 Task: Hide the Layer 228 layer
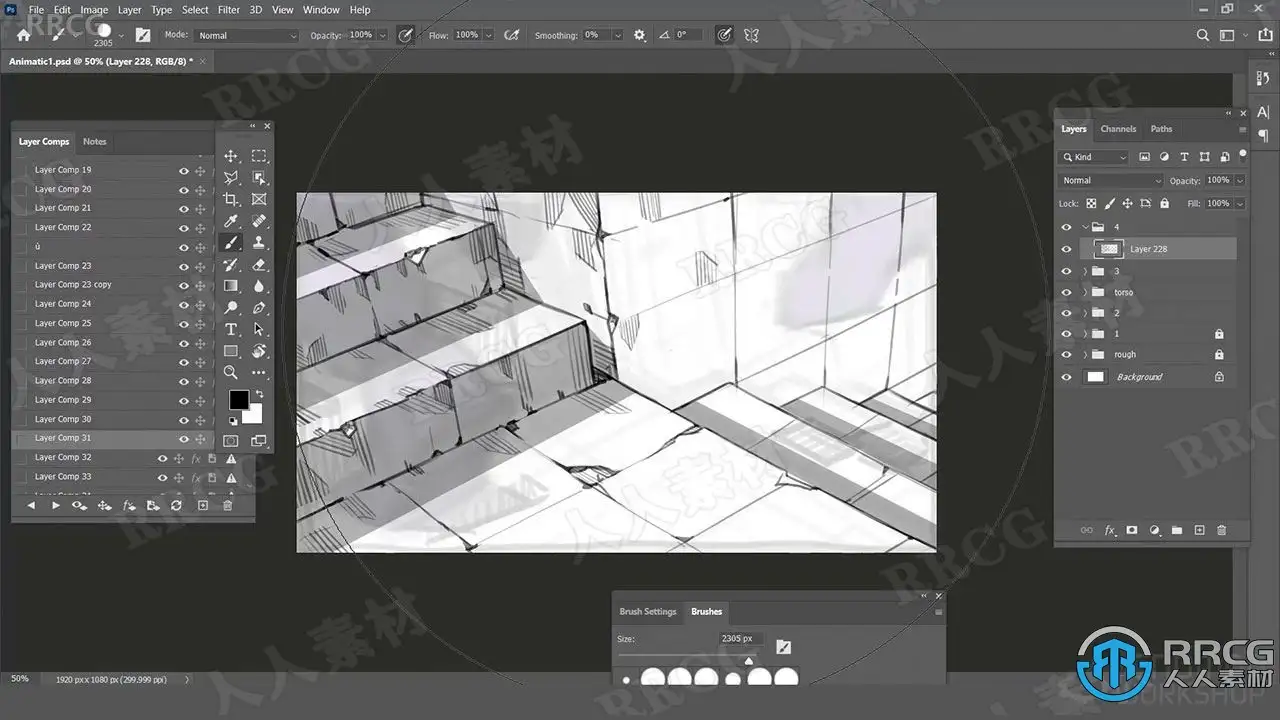point(1066,249)
